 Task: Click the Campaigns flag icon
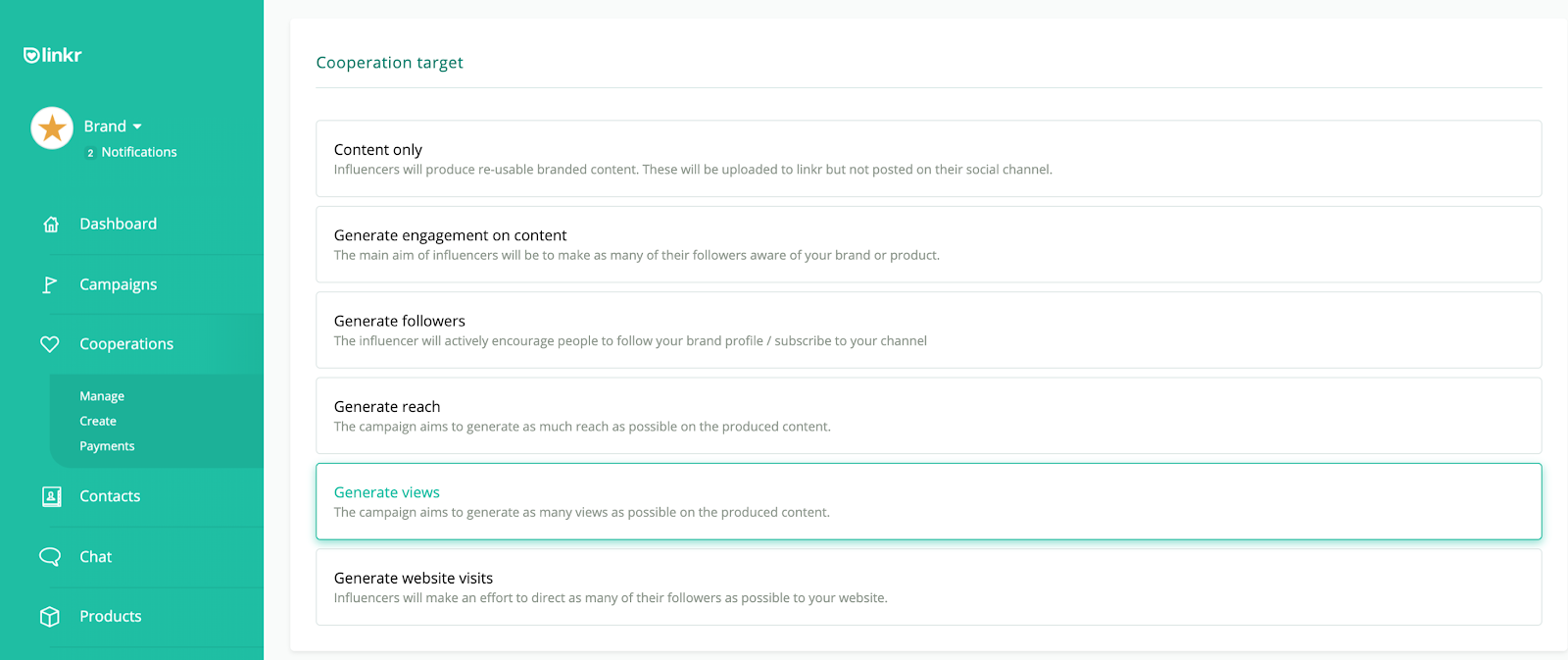click(x=50, y=284)
